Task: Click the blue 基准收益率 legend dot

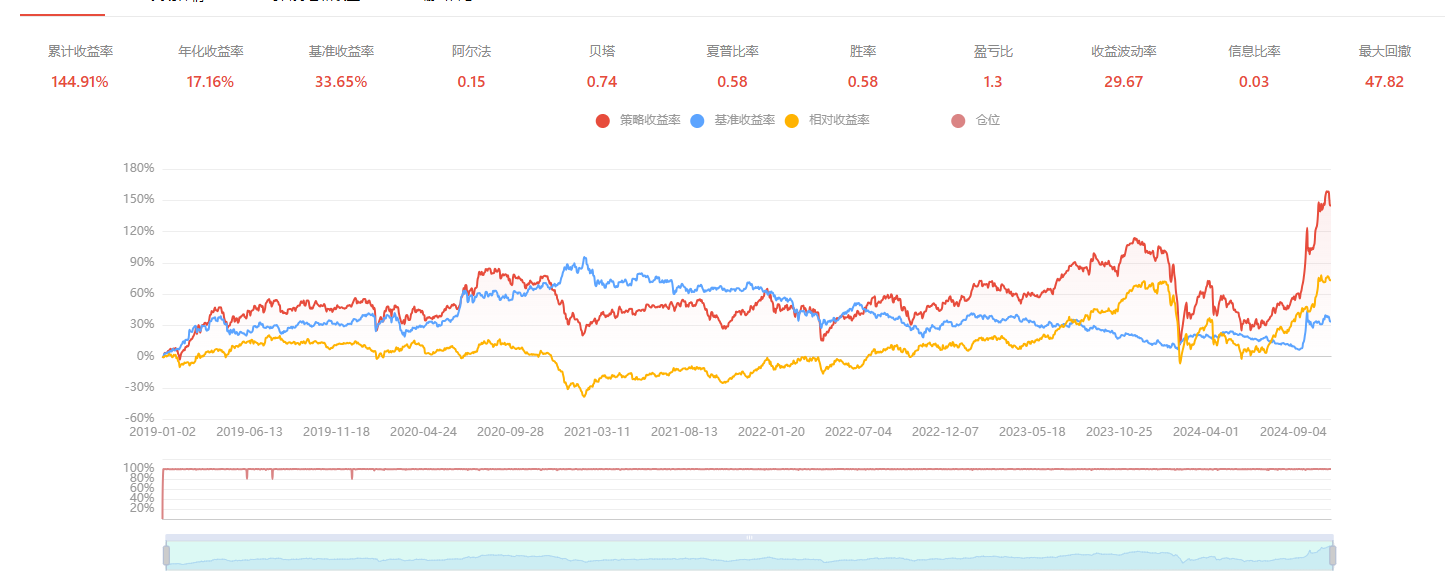Action: coord(697,121)
